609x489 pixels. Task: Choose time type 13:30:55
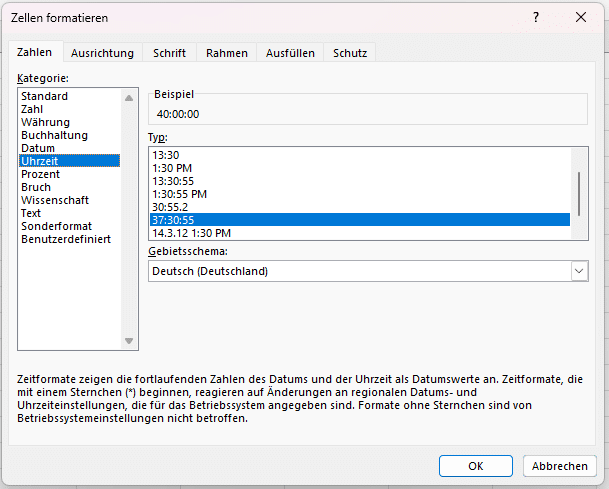(x=360, y=181)
